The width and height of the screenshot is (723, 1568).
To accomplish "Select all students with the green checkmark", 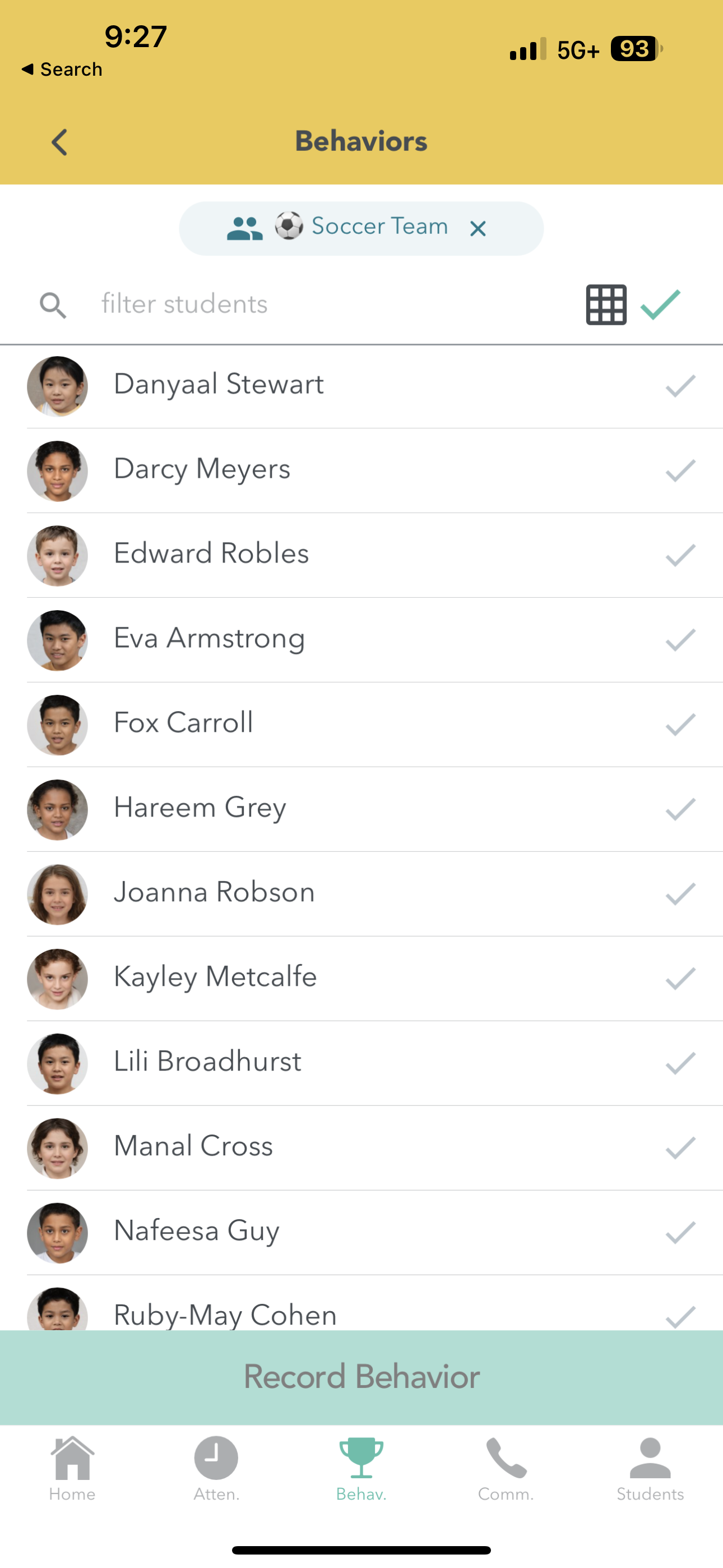I will [660, 305].
